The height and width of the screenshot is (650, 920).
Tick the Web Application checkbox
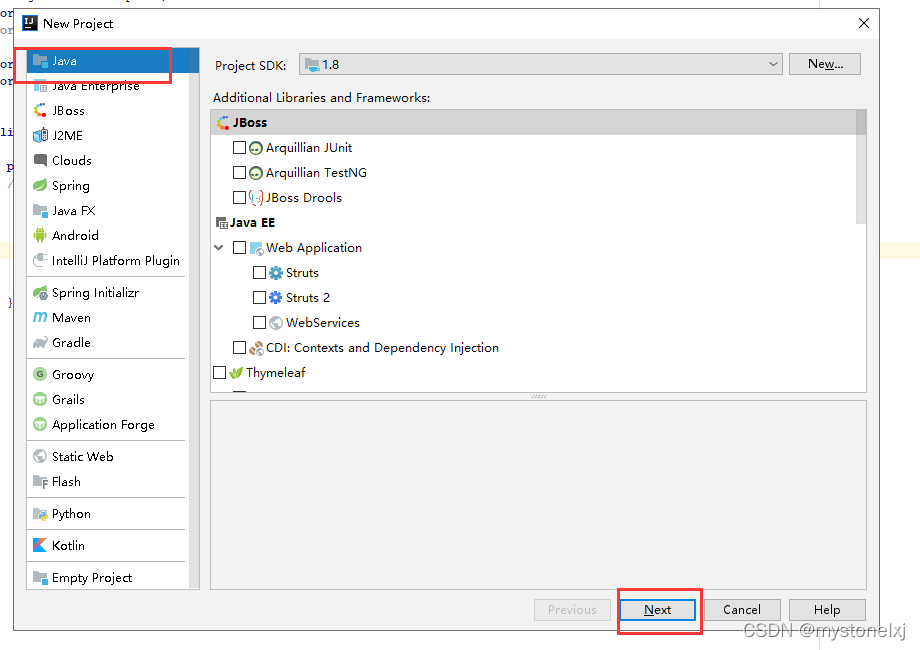coord(239,248)
